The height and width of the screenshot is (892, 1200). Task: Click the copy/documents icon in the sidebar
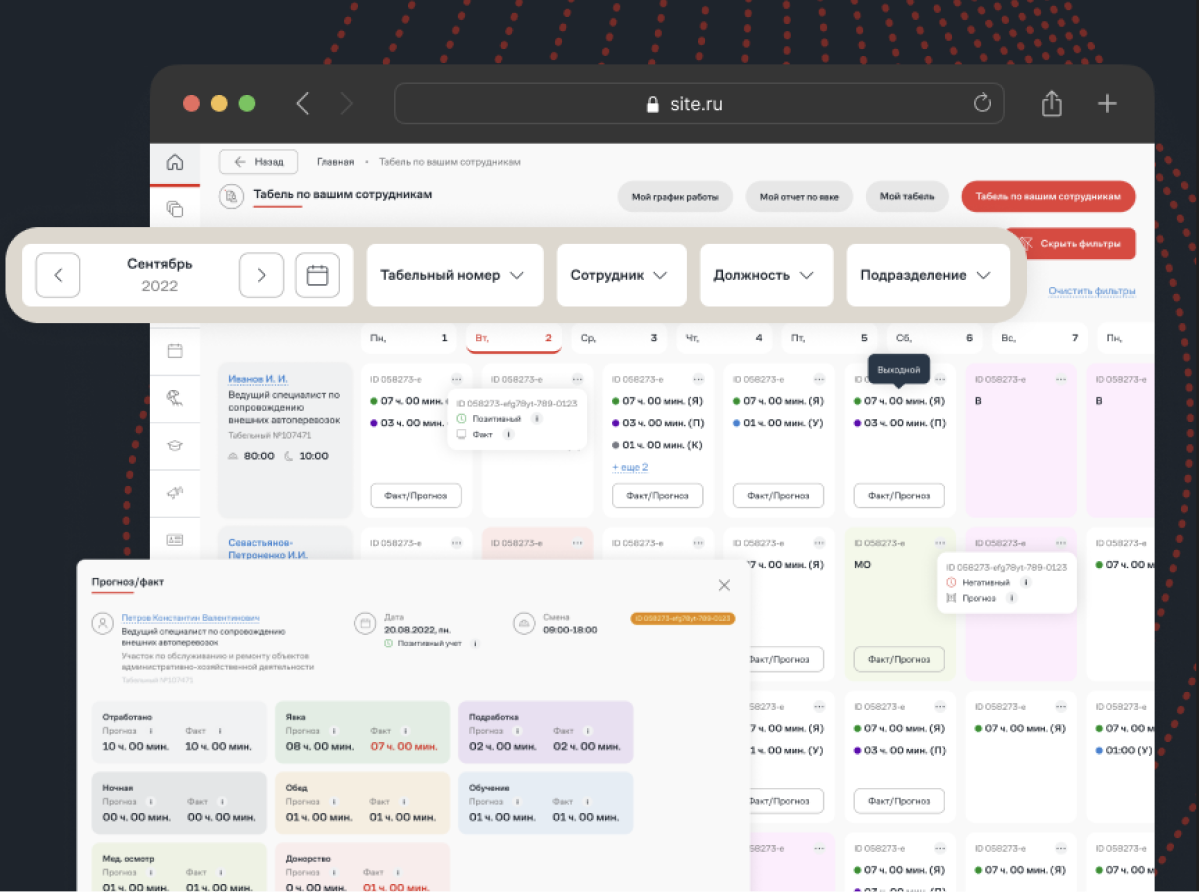point(175,208)
